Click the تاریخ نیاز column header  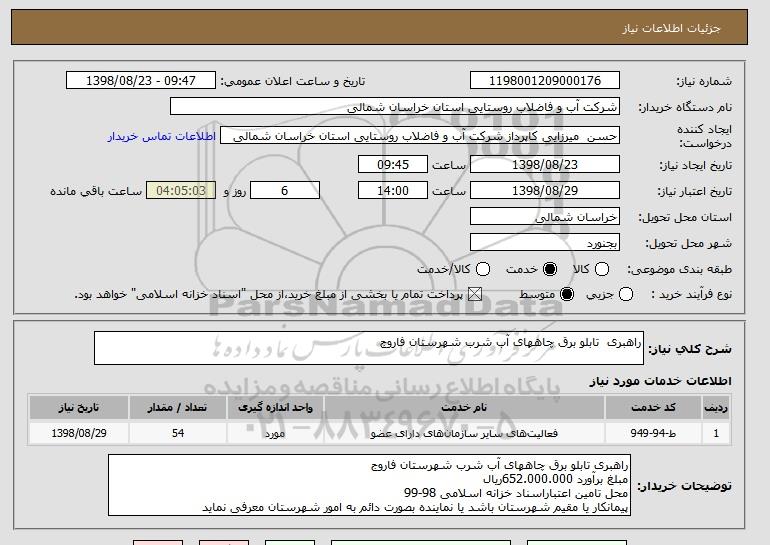[x=79, y=408]
